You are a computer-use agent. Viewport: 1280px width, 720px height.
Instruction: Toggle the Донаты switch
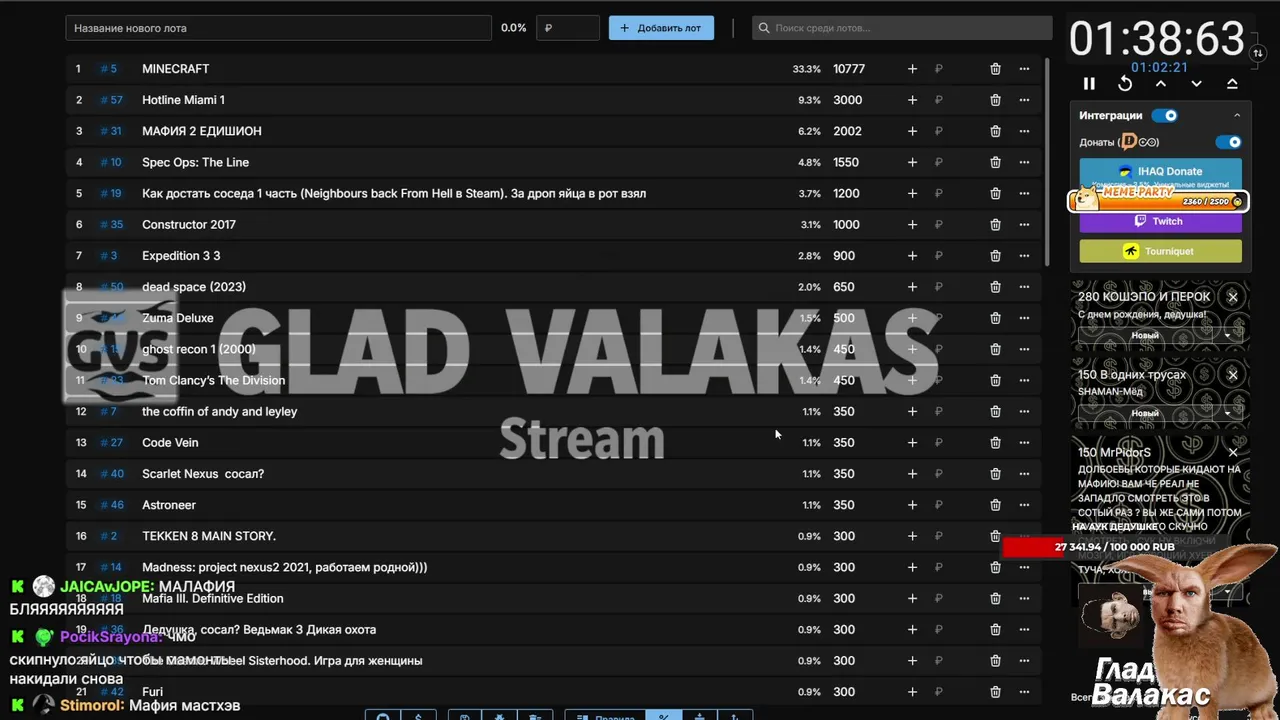(x=1228, y=142)
